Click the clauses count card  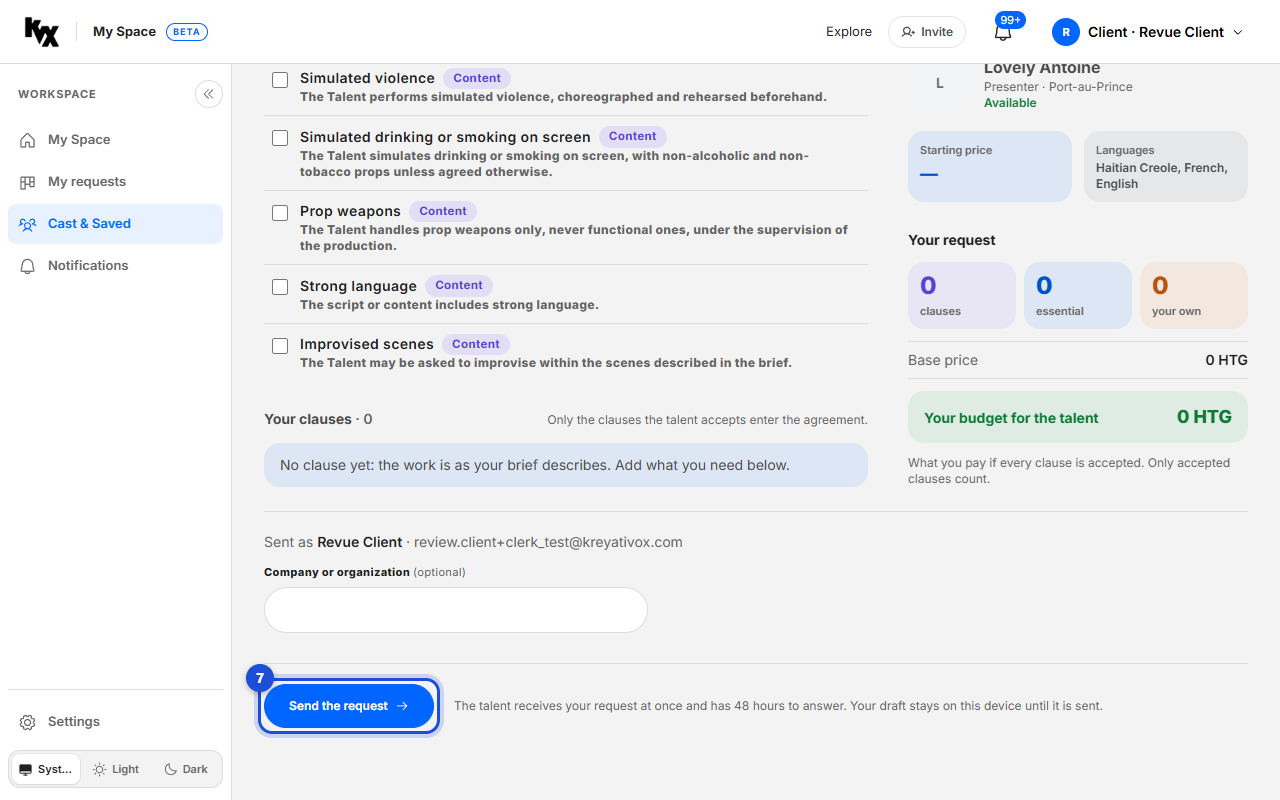click(962, 296)
